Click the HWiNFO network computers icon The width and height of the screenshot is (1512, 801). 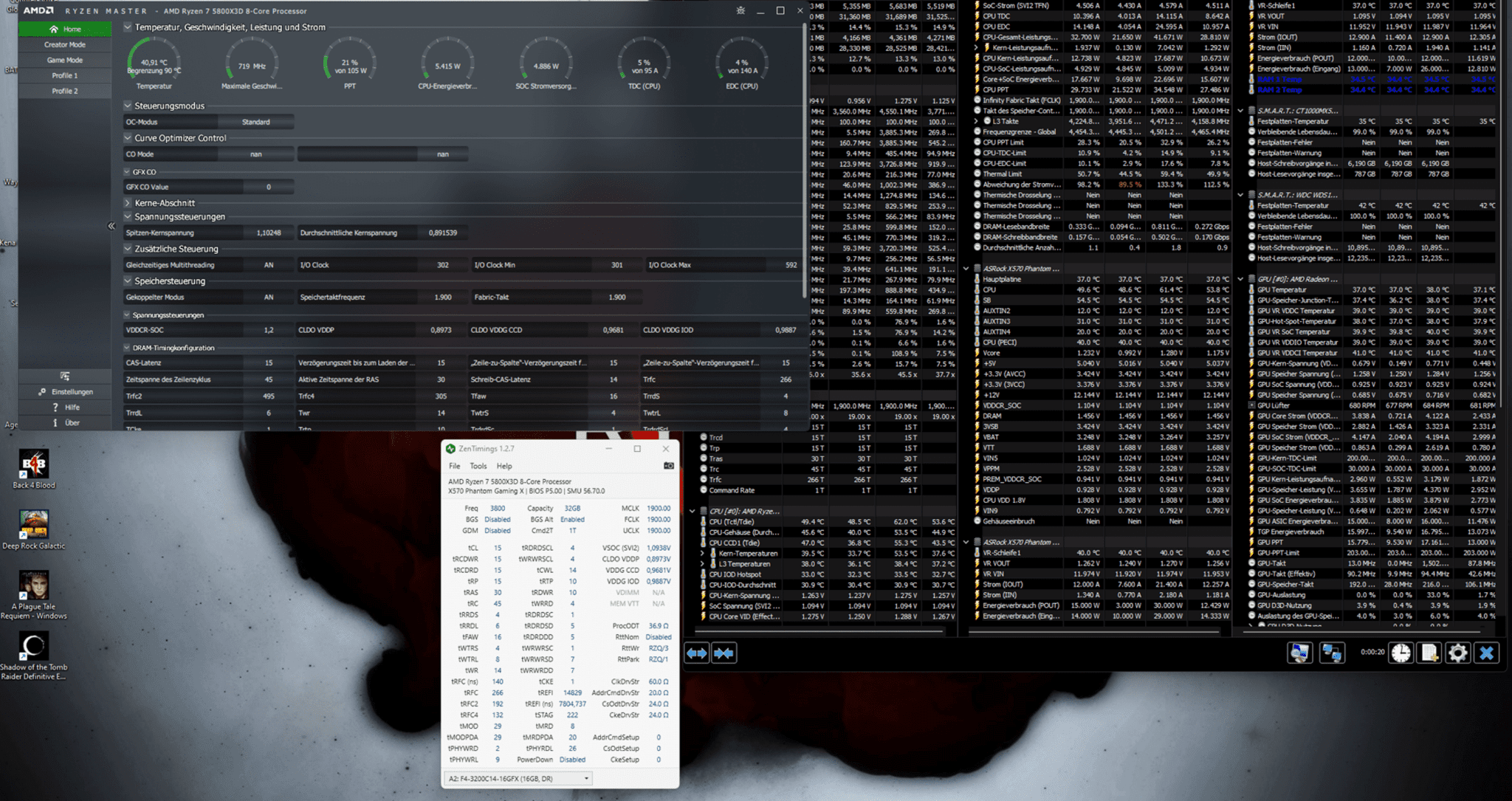point(1332,653)
